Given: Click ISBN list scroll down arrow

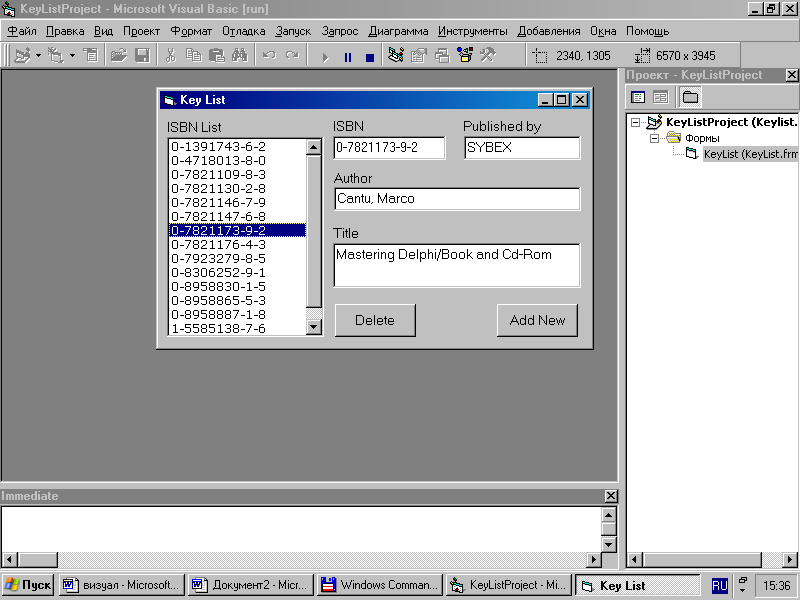Looking at the screenshot, I should (313, 327).
